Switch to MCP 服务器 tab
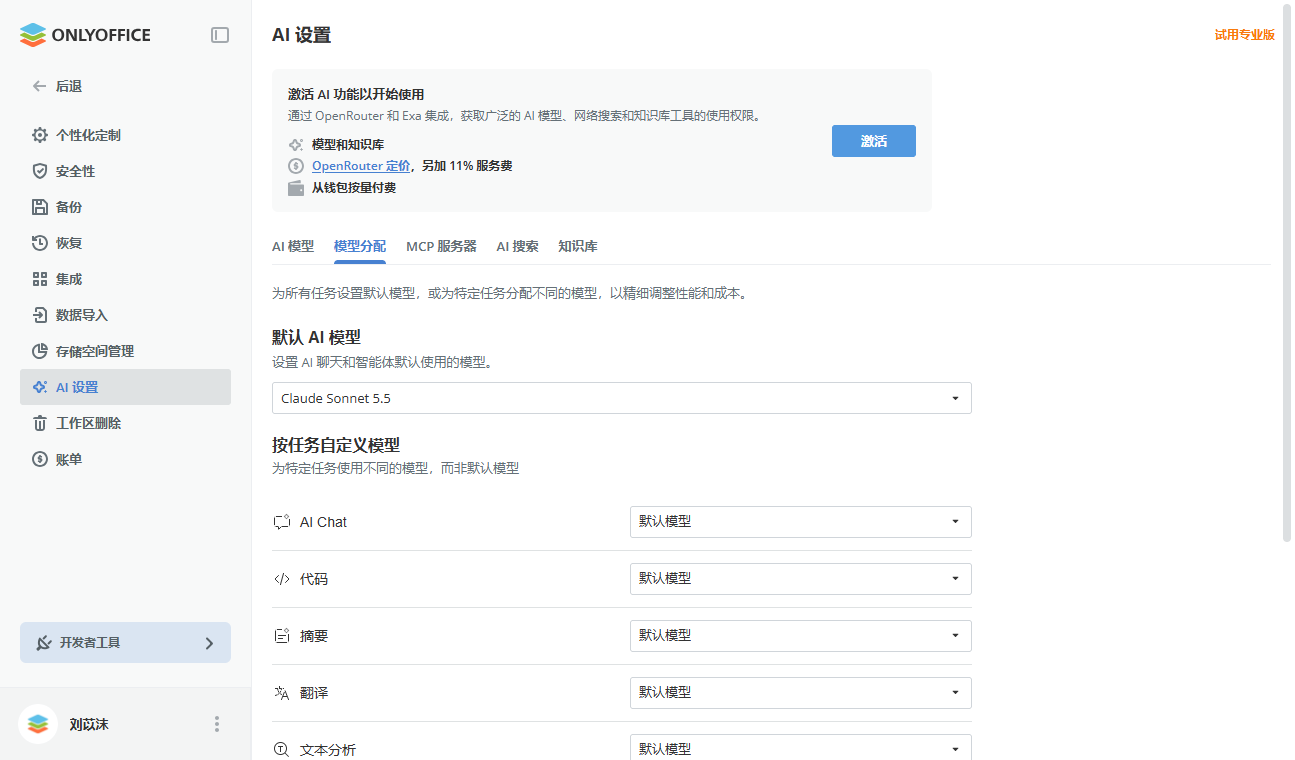Image resolution: width=1295 pixels, height=760 pixels. [441, 246]
